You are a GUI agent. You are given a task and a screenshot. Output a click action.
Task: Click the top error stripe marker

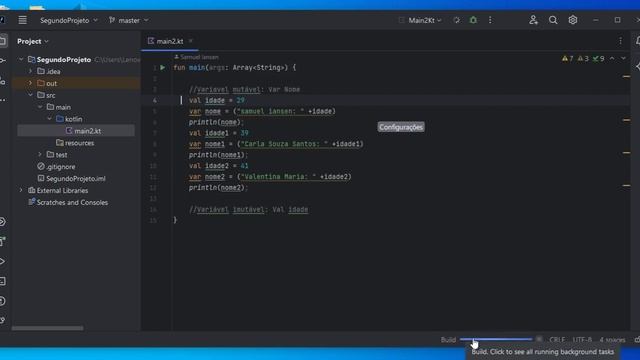click(626, 76)
